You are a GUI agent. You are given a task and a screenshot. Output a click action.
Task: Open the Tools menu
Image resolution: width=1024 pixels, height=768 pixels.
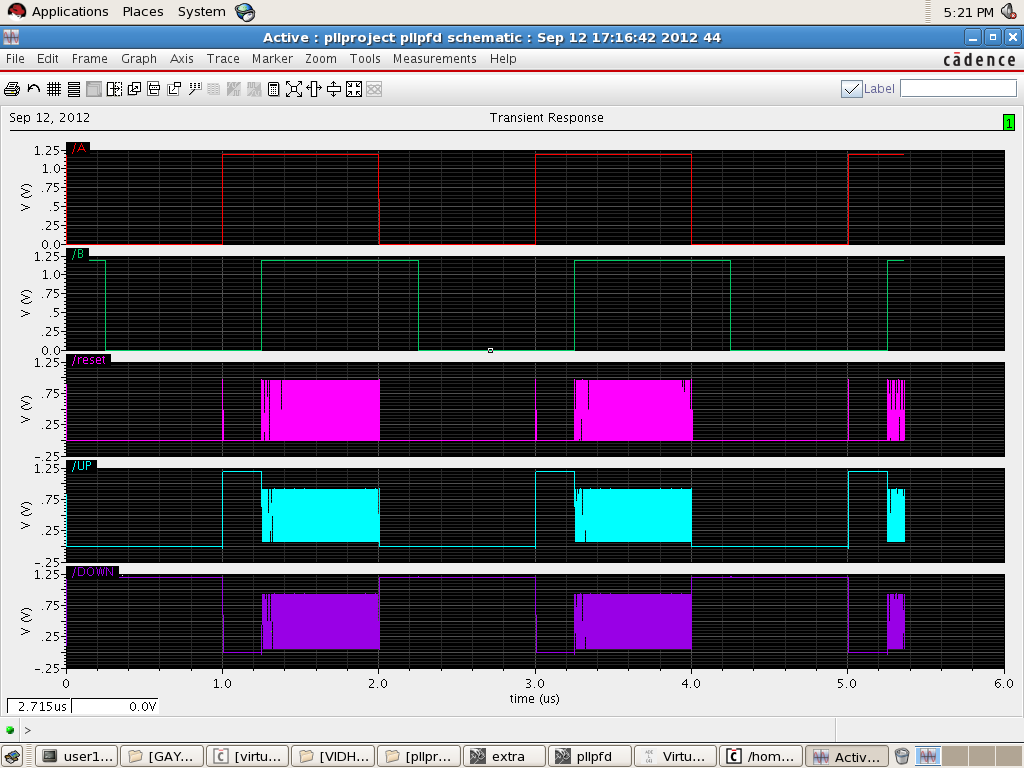tap(365, 59)
